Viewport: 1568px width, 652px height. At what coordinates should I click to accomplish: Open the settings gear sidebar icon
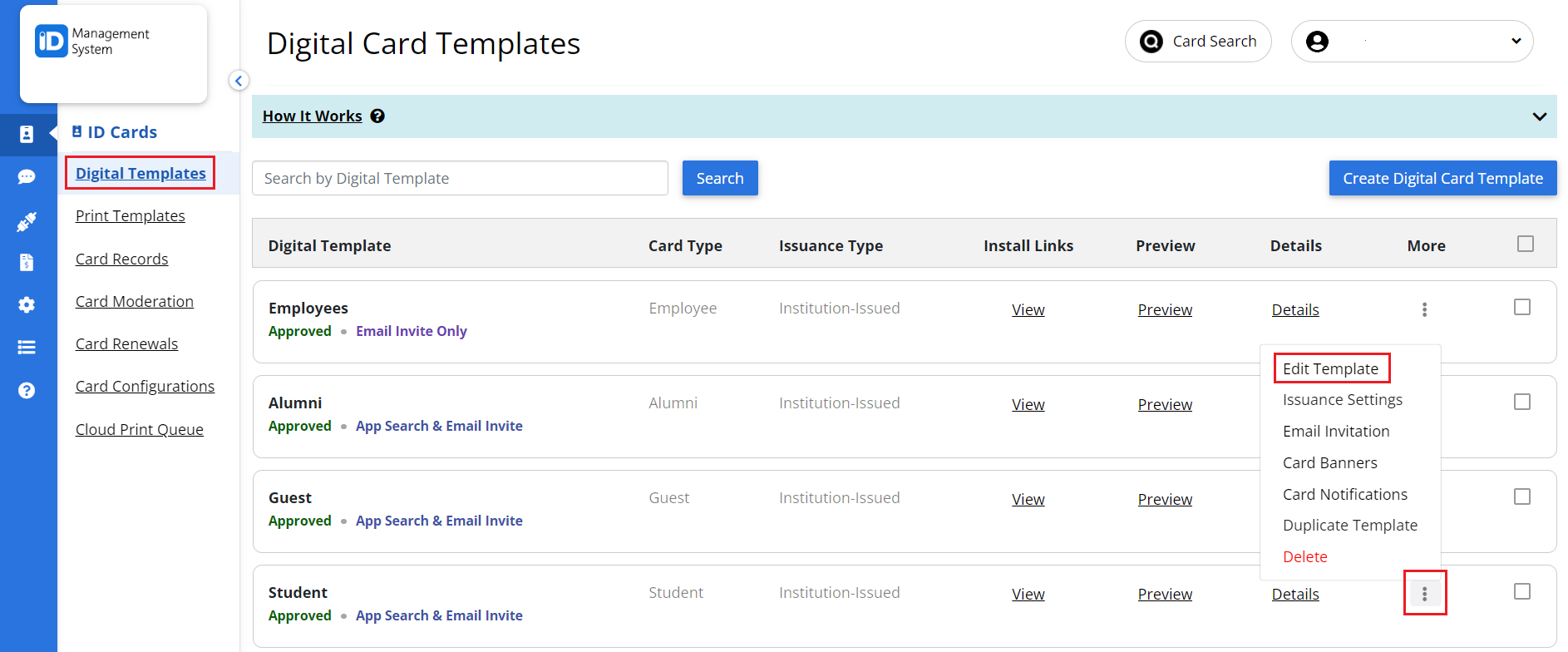(x=27, y=305)
